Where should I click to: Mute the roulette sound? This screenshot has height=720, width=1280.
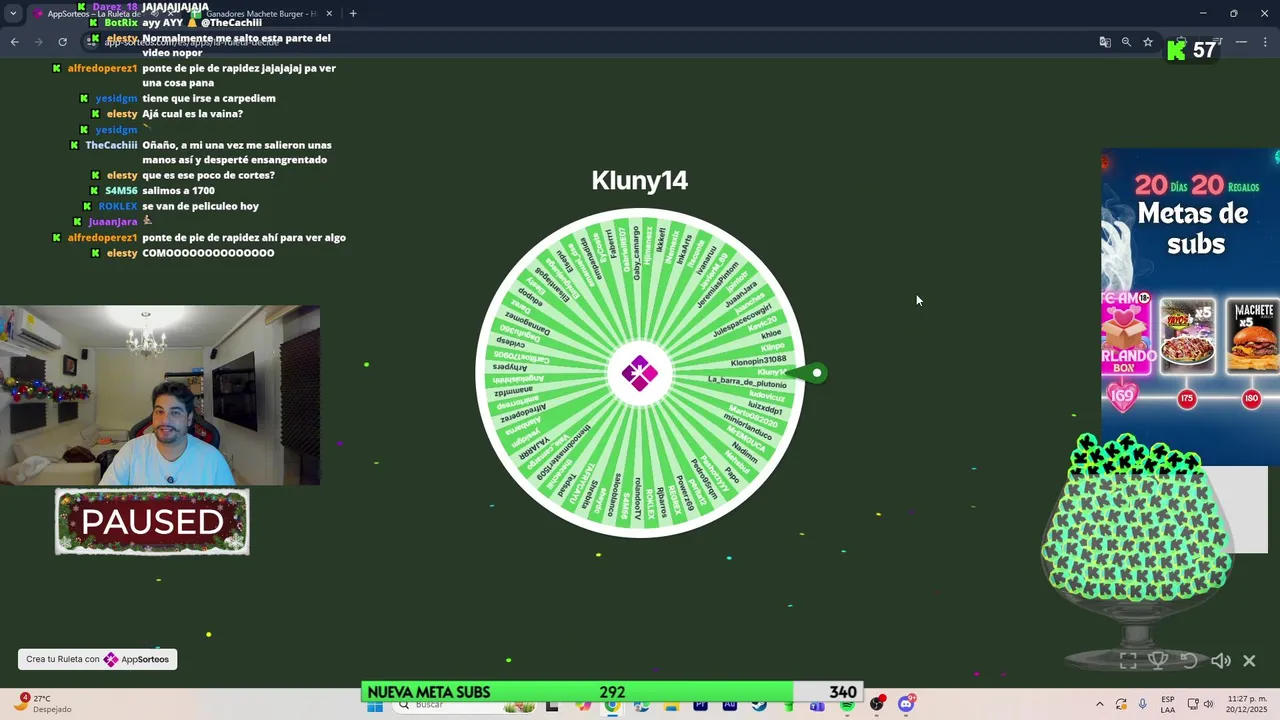[1220, 660]
